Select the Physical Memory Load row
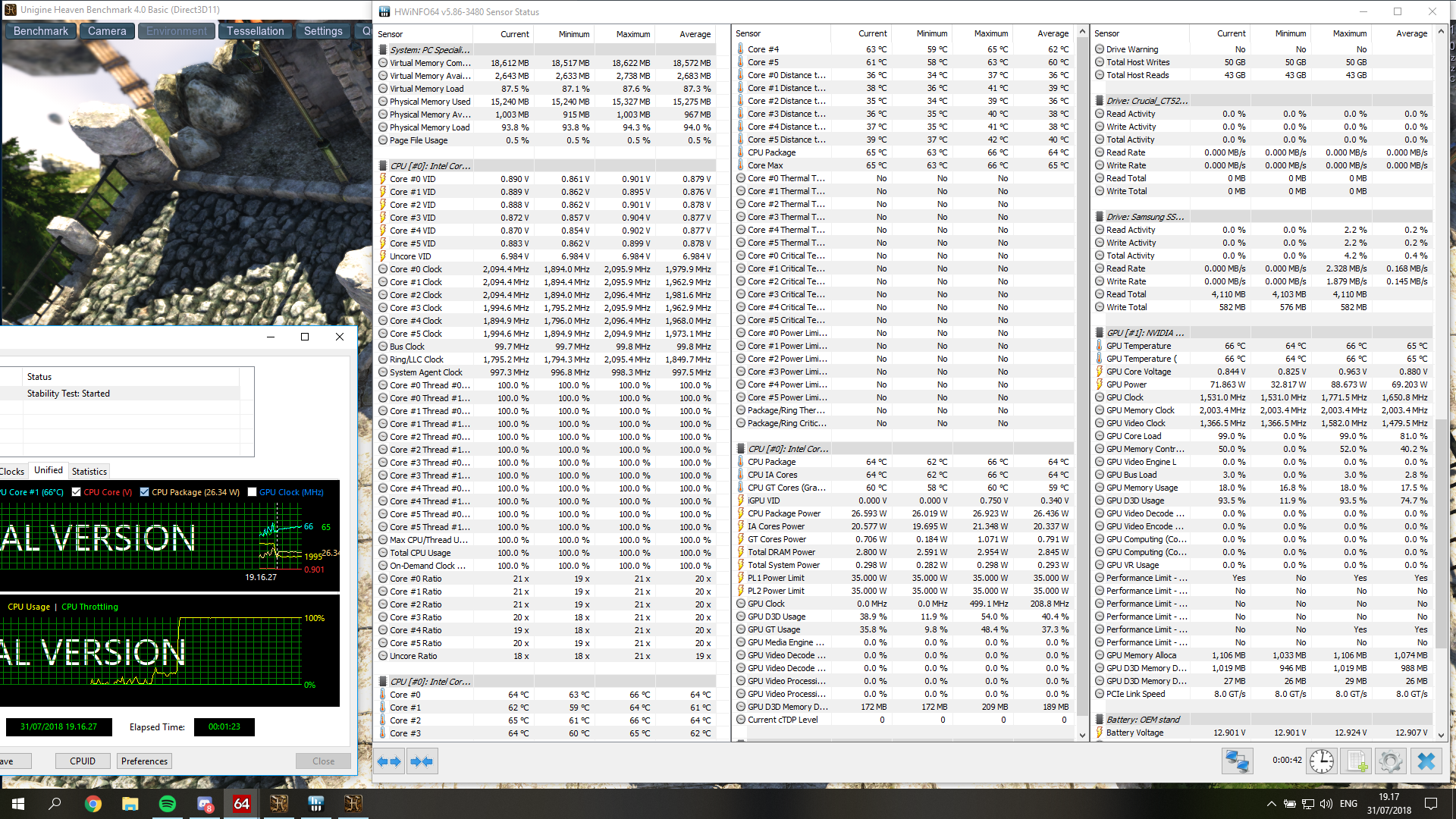 tap(548, 127)
